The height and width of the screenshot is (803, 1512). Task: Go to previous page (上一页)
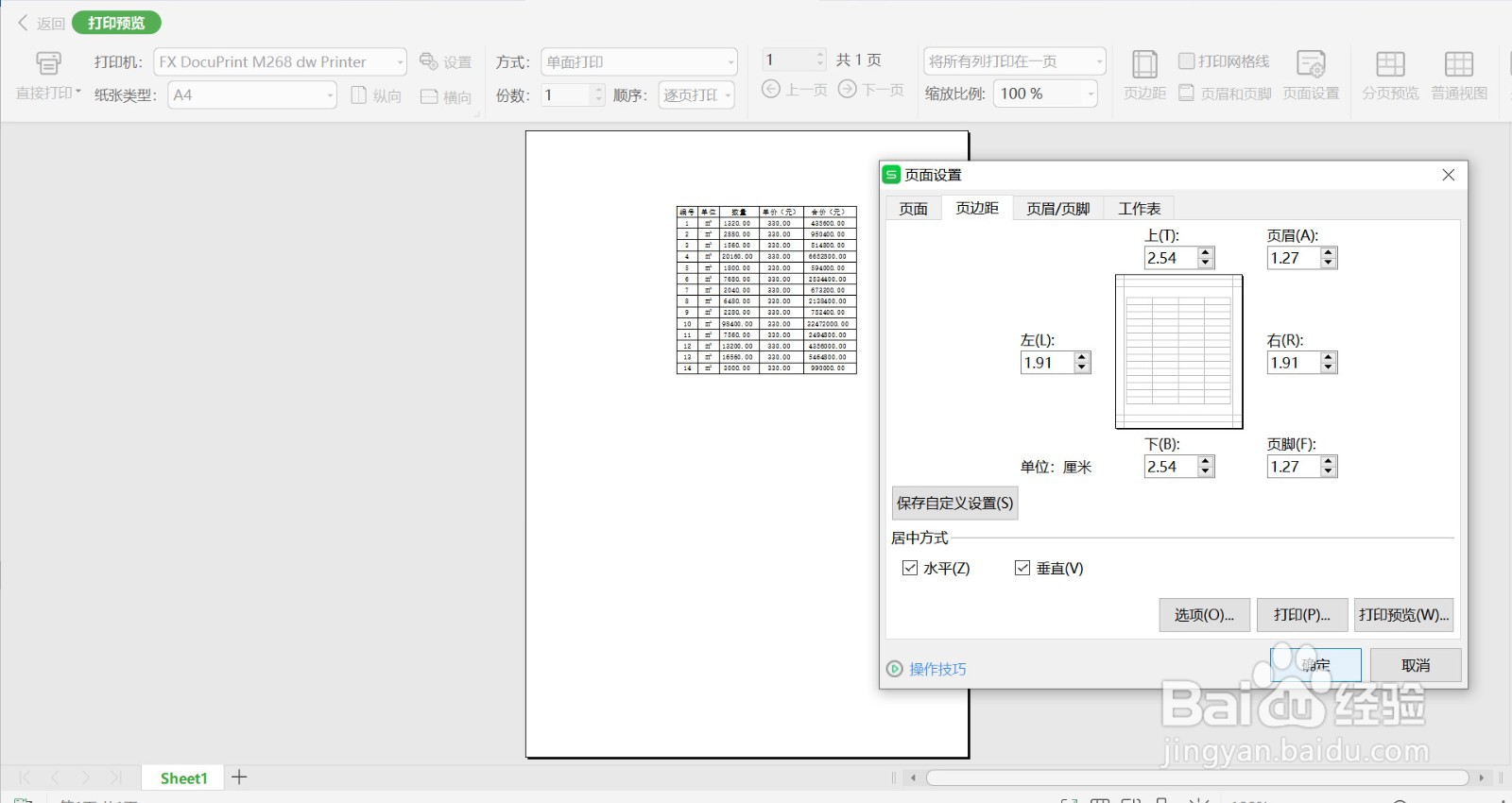[x=795, y=89]
